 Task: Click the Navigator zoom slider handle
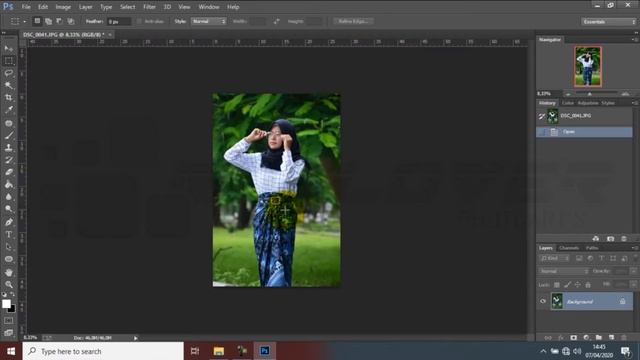point(589,94)
